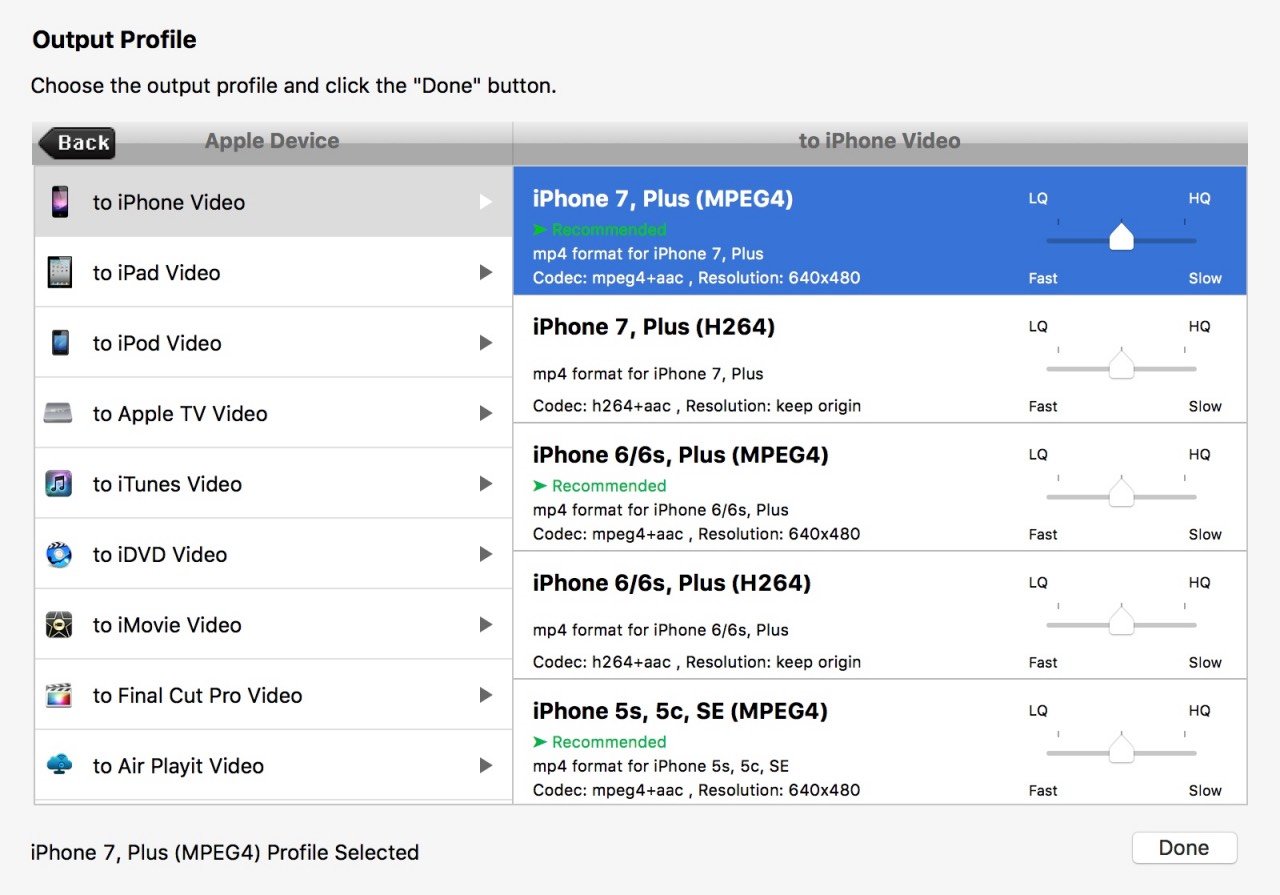Click the Final Cut Pro clapboard icon
The width and height of the screenshot is (1280, 895).
[x=59, y=695]
